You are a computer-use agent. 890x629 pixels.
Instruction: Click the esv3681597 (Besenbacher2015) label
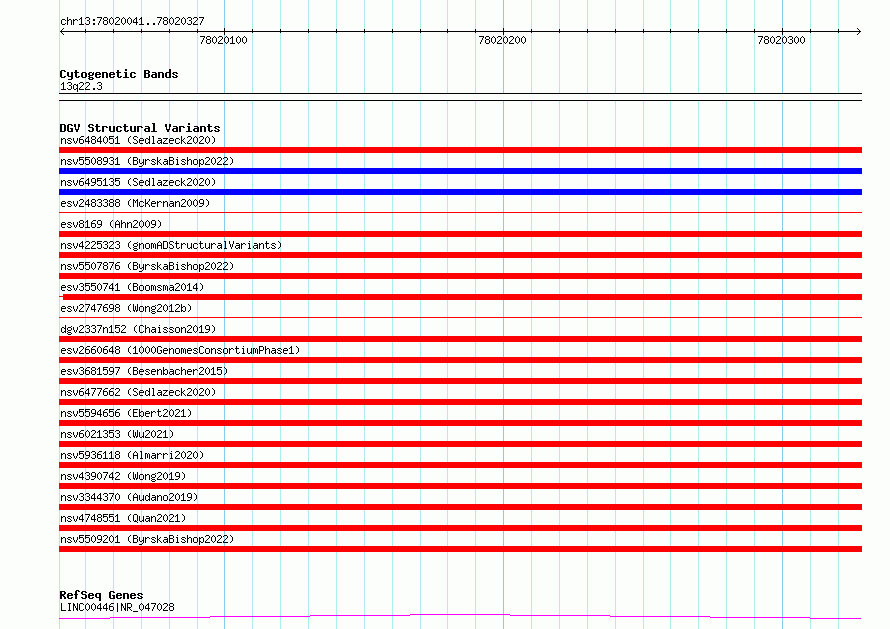[x=144, y=371]
